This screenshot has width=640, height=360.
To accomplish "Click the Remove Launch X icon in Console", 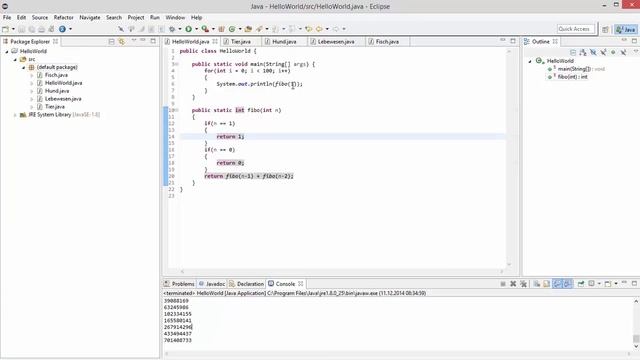I will tap(513, 284).
